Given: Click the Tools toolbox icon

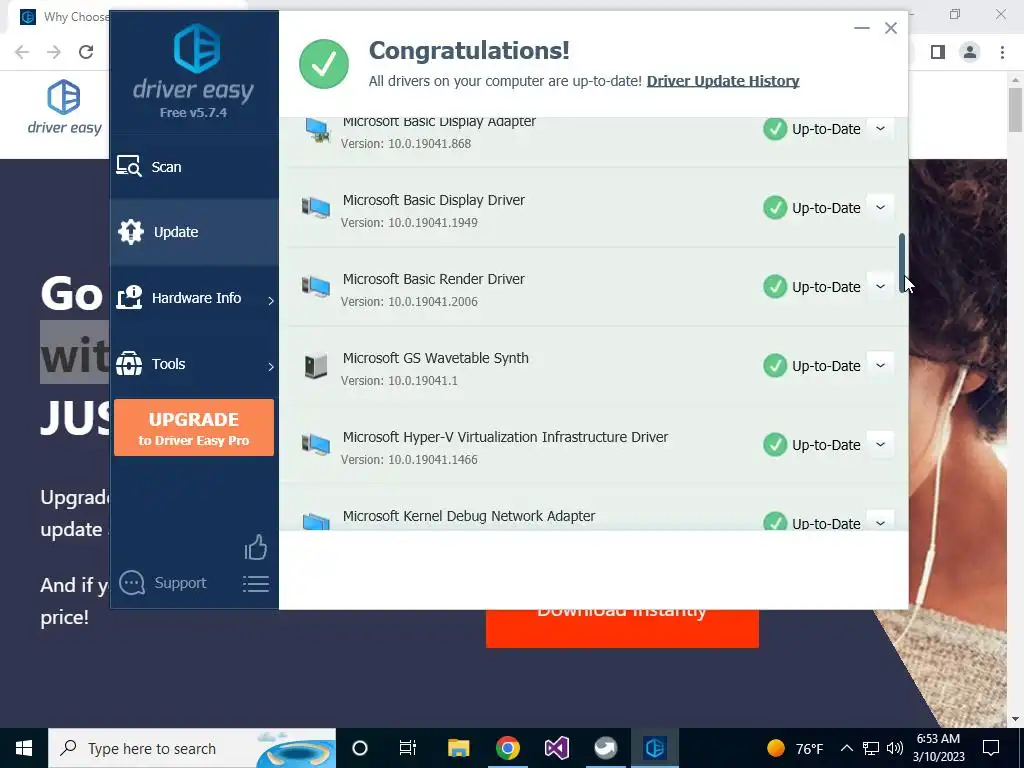Looking at the screenshot, I should click(x=129, y=364).
